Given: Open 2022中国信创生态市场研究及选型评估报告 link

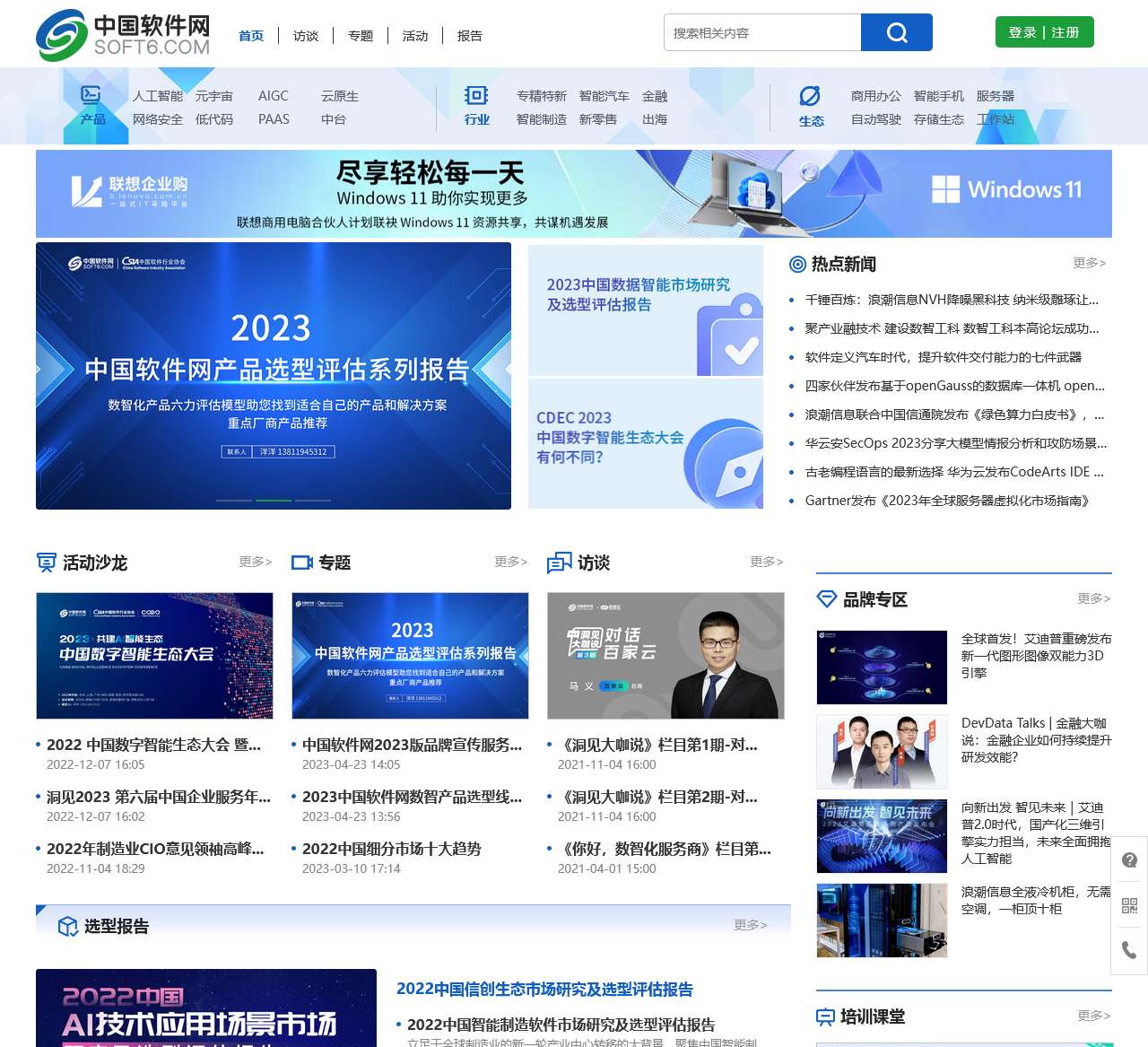Looking at the screenshot, I should pos(544,989).
